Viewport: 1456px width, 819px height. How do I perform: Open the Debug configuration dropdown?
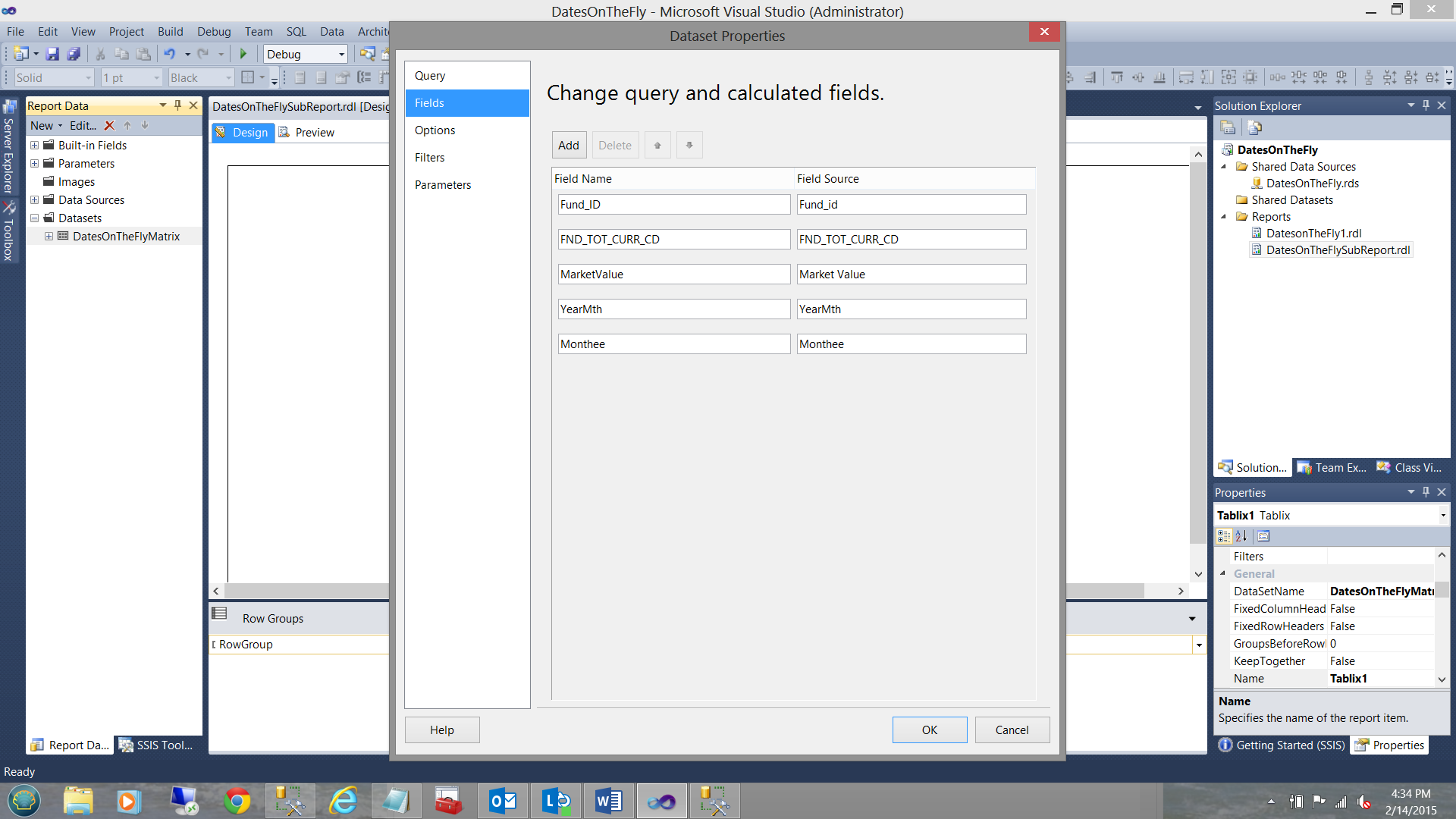[341, 54]
